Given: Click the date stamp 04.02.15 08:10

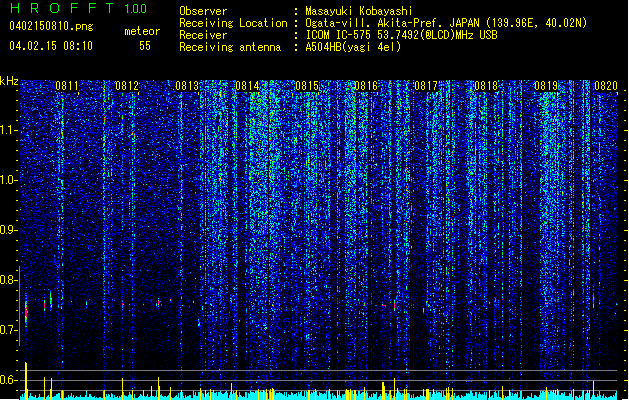Looking at the screenshot, I should click(51, 46).
